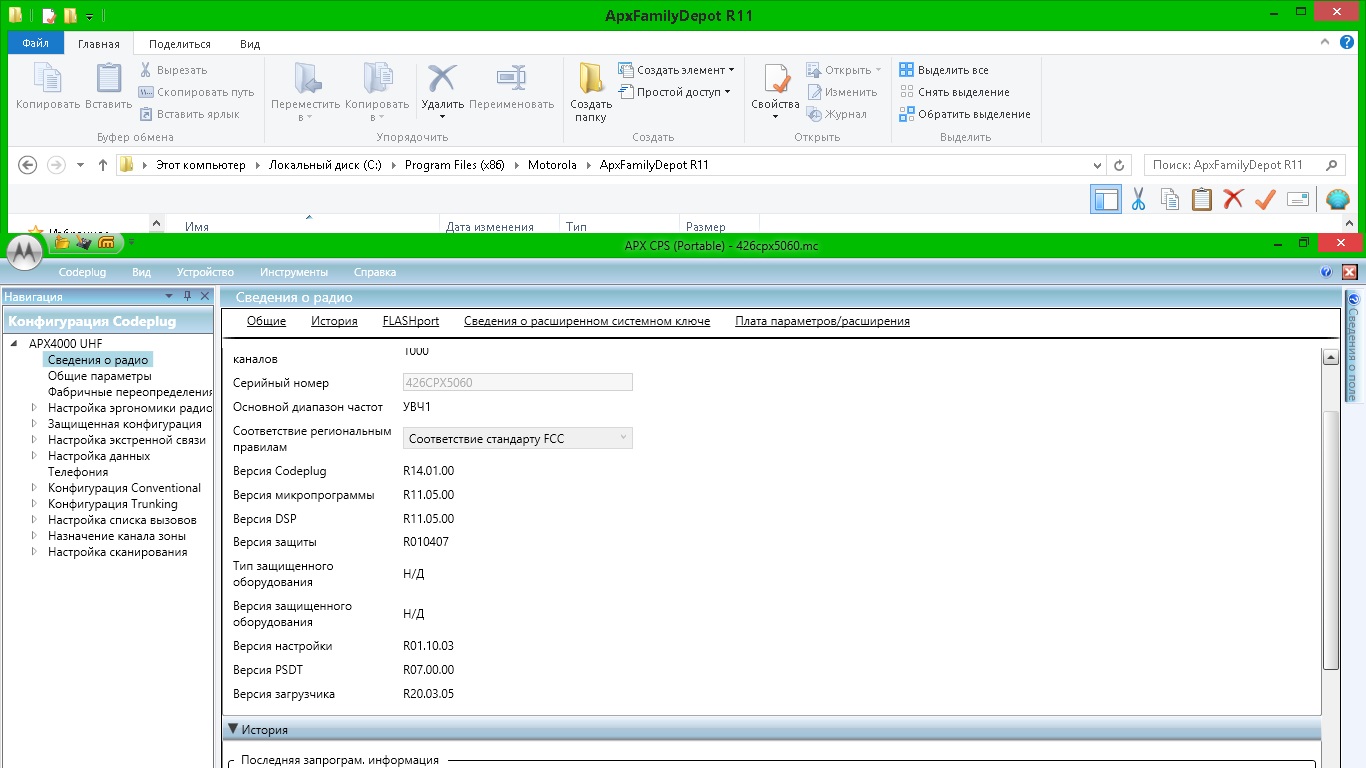
Task: Close the Навигация panel
Action: (x=205, y=296)
